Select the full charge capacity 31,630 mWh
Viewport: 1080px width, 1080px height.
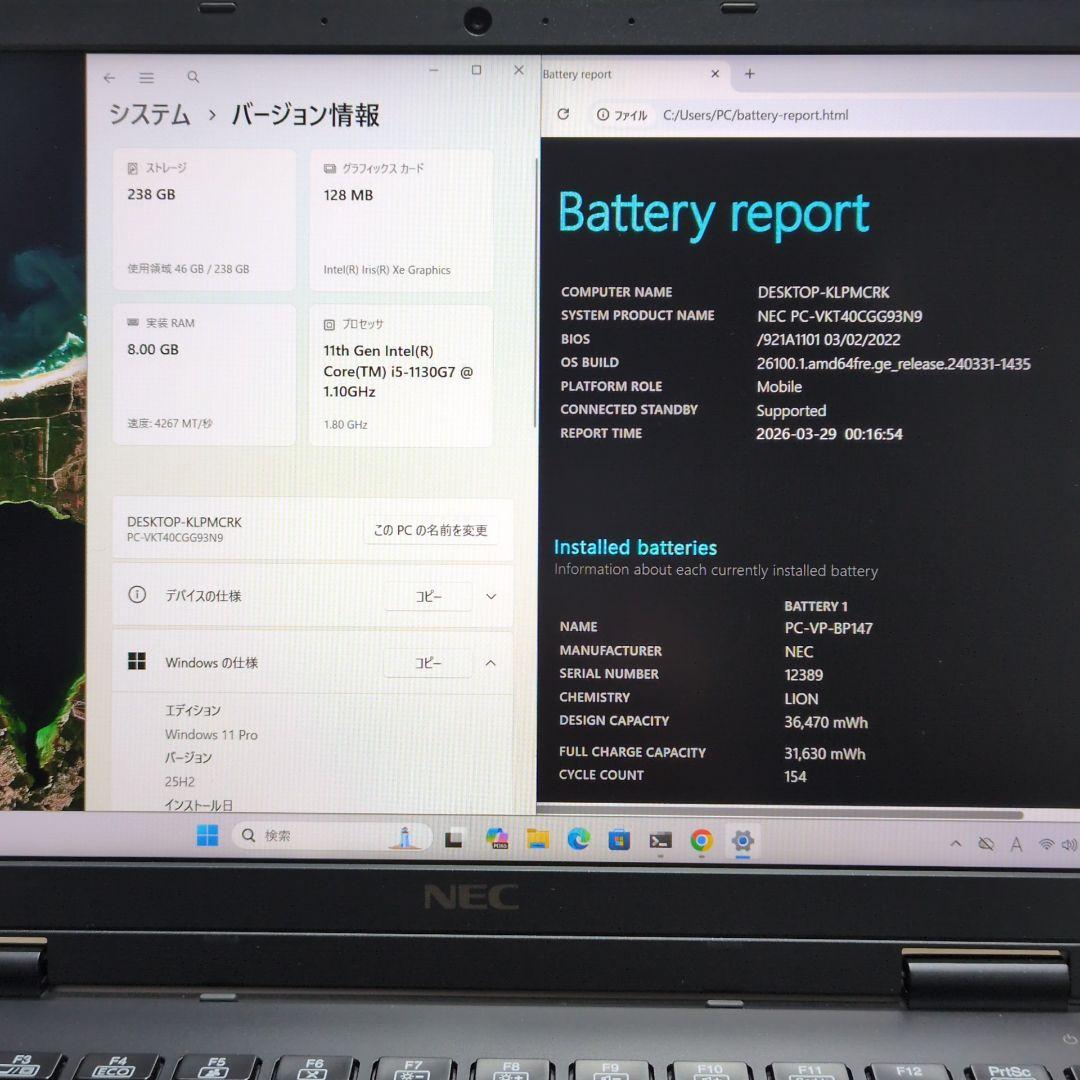click(824, 754)
